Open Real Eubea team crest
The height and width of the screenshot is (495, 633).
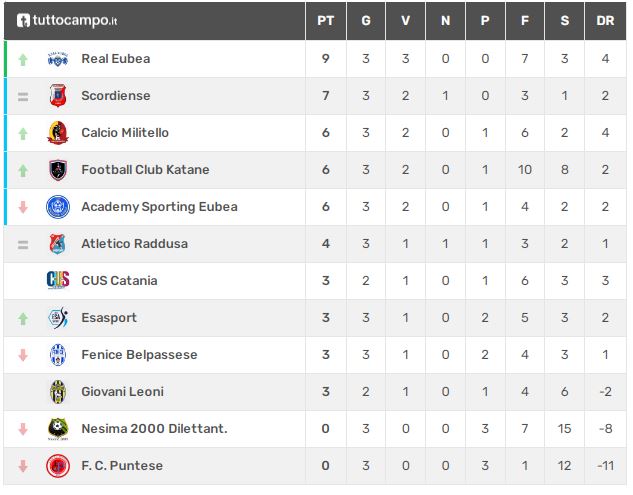click(x=58, y=59)
